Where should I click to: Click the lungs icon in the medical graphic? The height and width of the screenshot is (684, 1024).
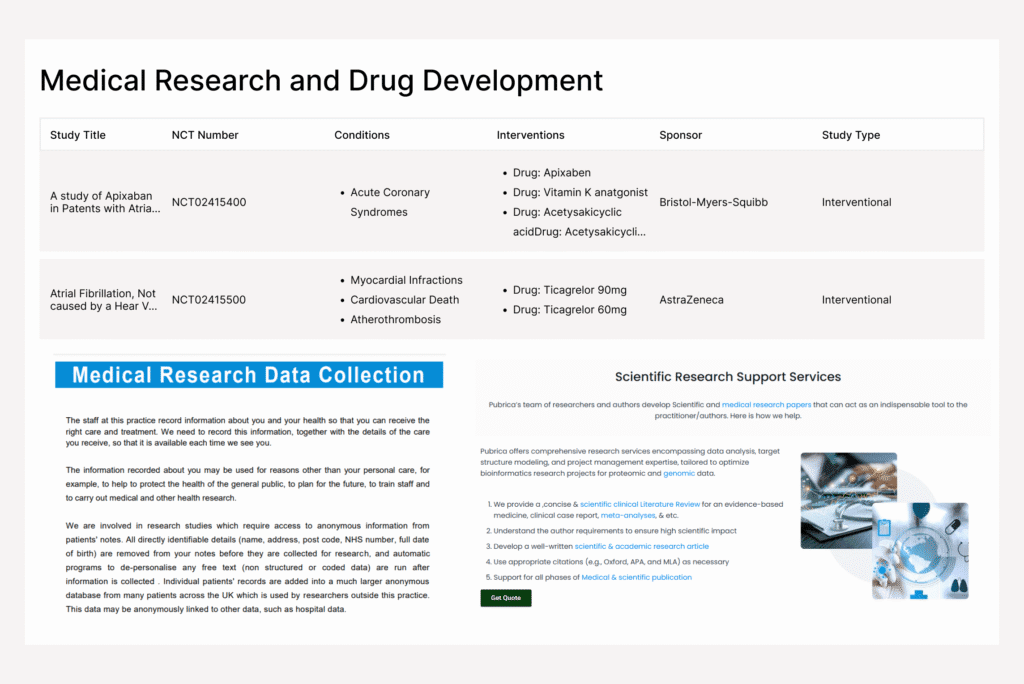point(957,583)
